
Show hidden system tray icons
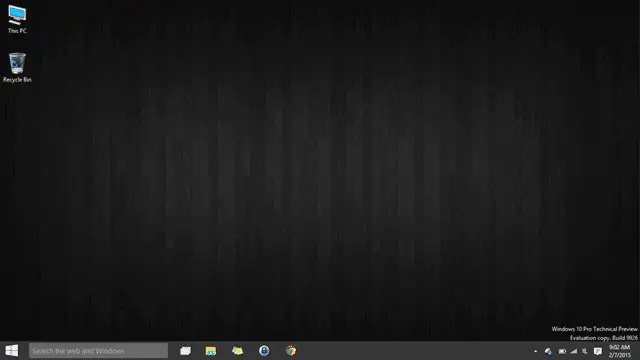(x=536, y=351)
